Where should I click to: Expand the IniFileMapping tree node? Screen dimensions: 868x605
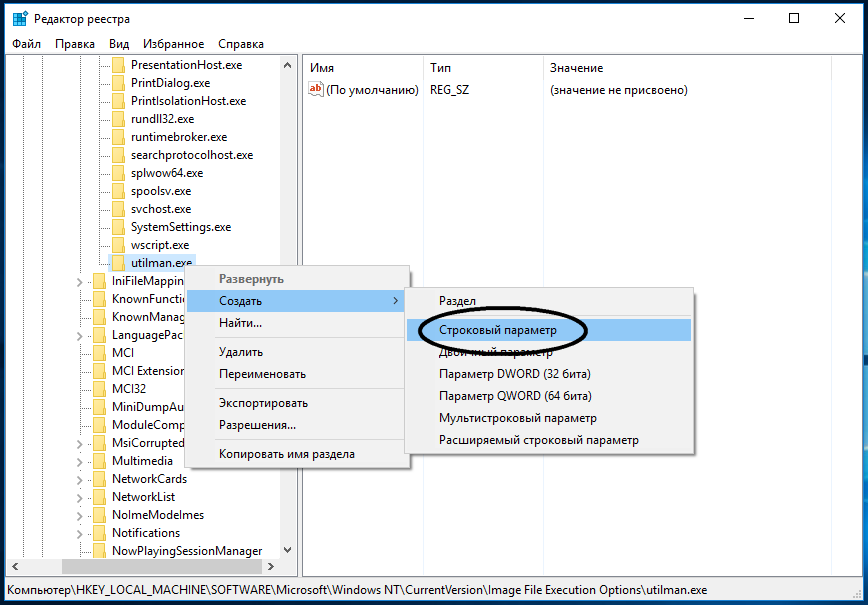pyautogui.click(x=80, y=282)
